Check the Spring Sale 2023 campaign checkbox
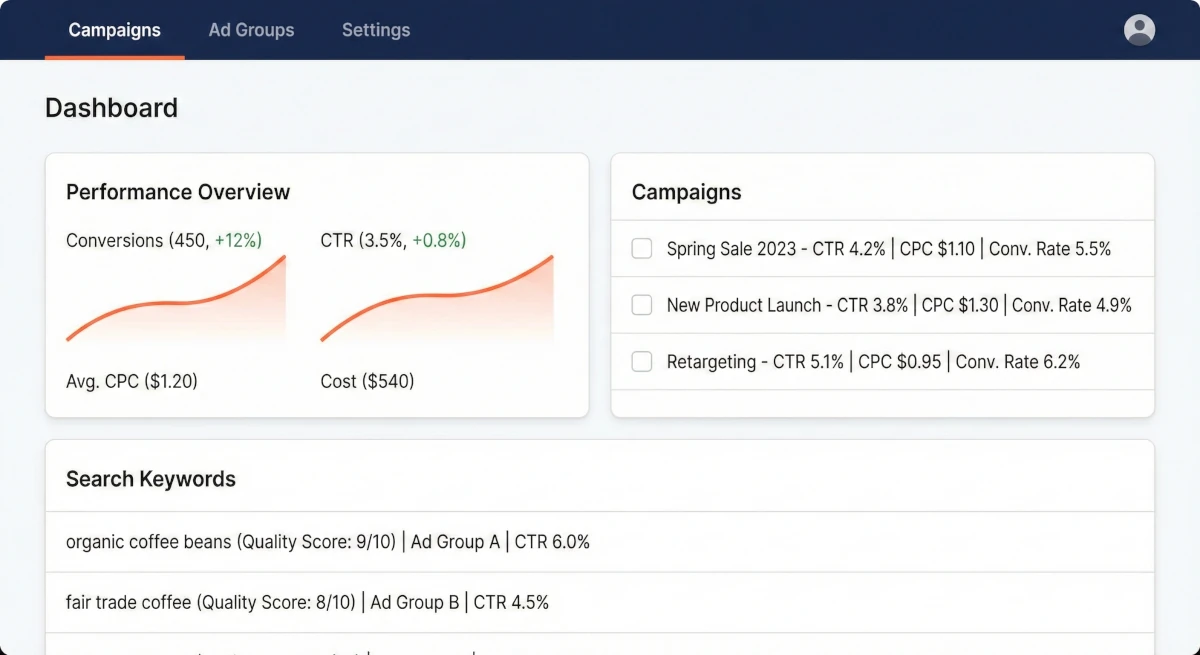 tap(641, 248)
